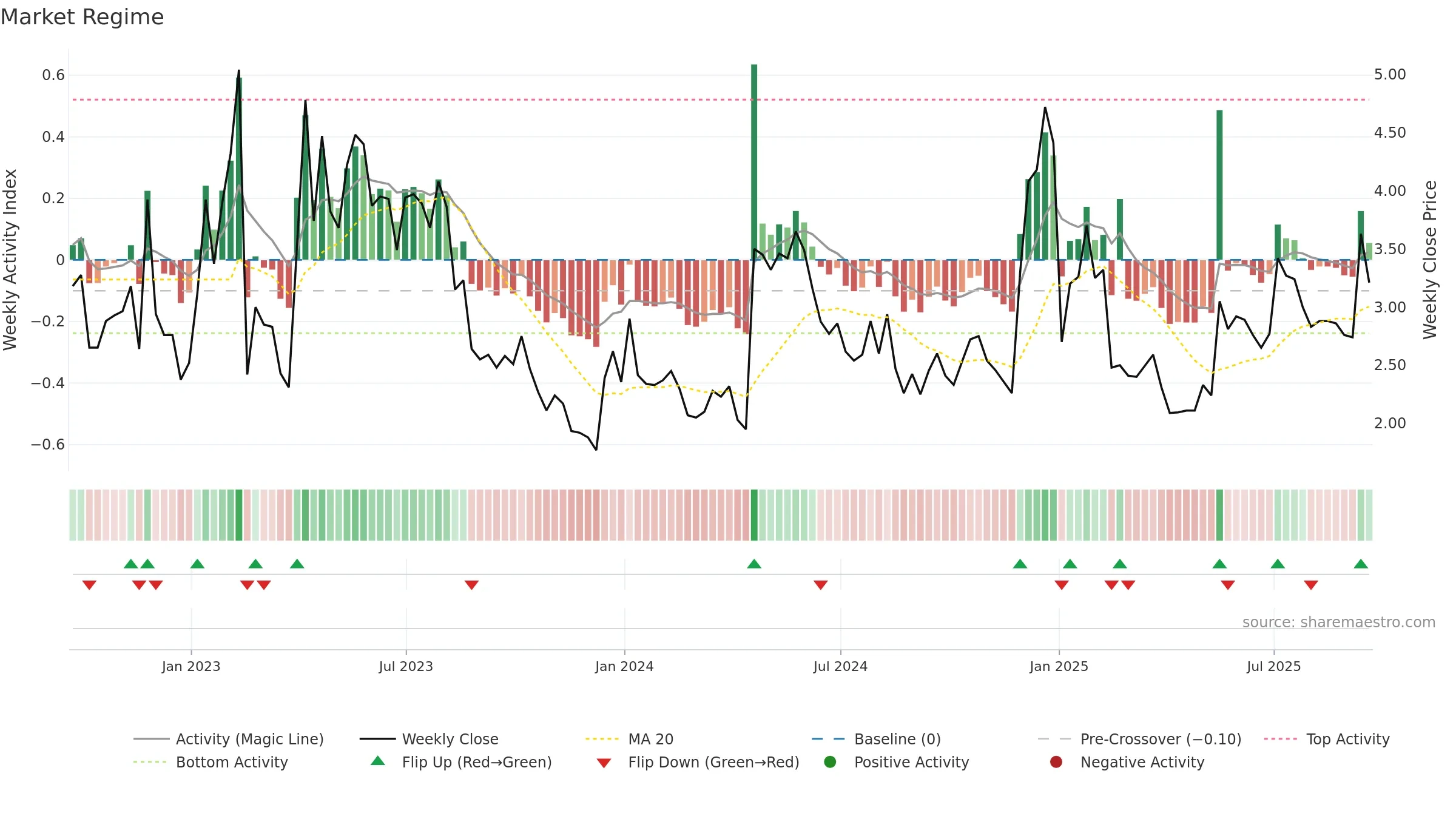Click the Weekly Close Price axis title
This screenshot has width=1456, height=819.
pos(1430,260)
